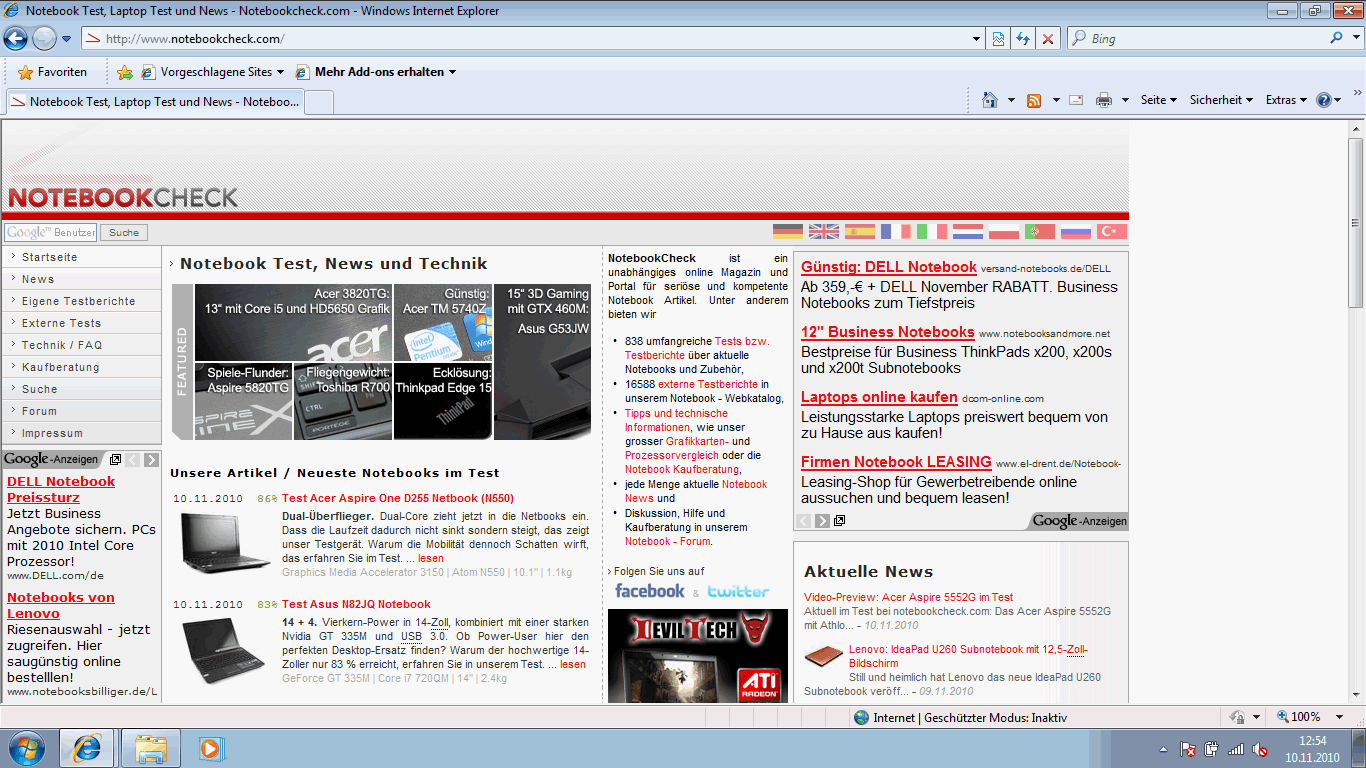Click Asus G53JW 3D Gaming thumbnail
This screenshot has width=1366, height=768.
[543, 361]
